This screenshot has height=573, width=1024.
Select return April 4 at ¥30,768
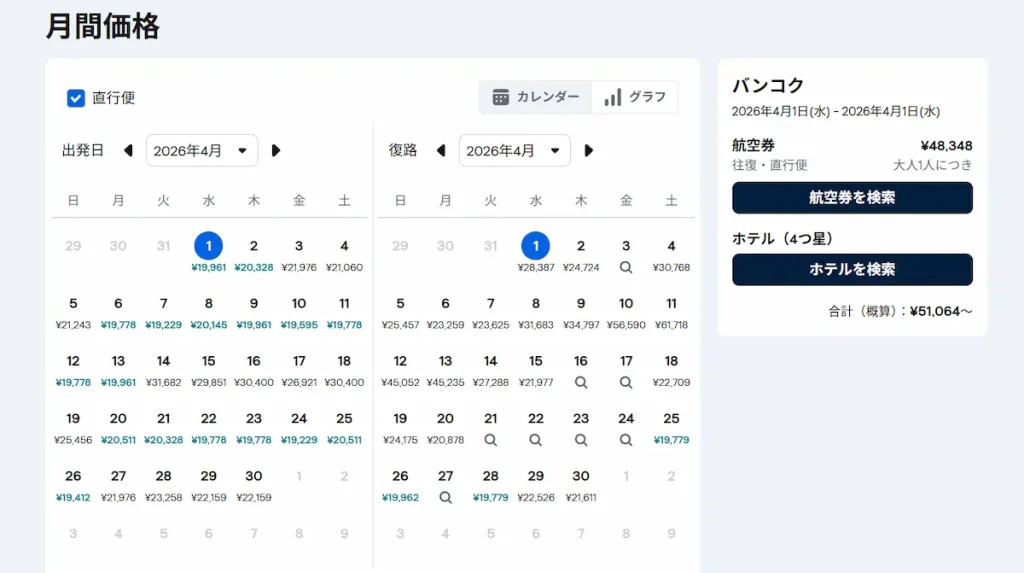click(x=671, y=254)
